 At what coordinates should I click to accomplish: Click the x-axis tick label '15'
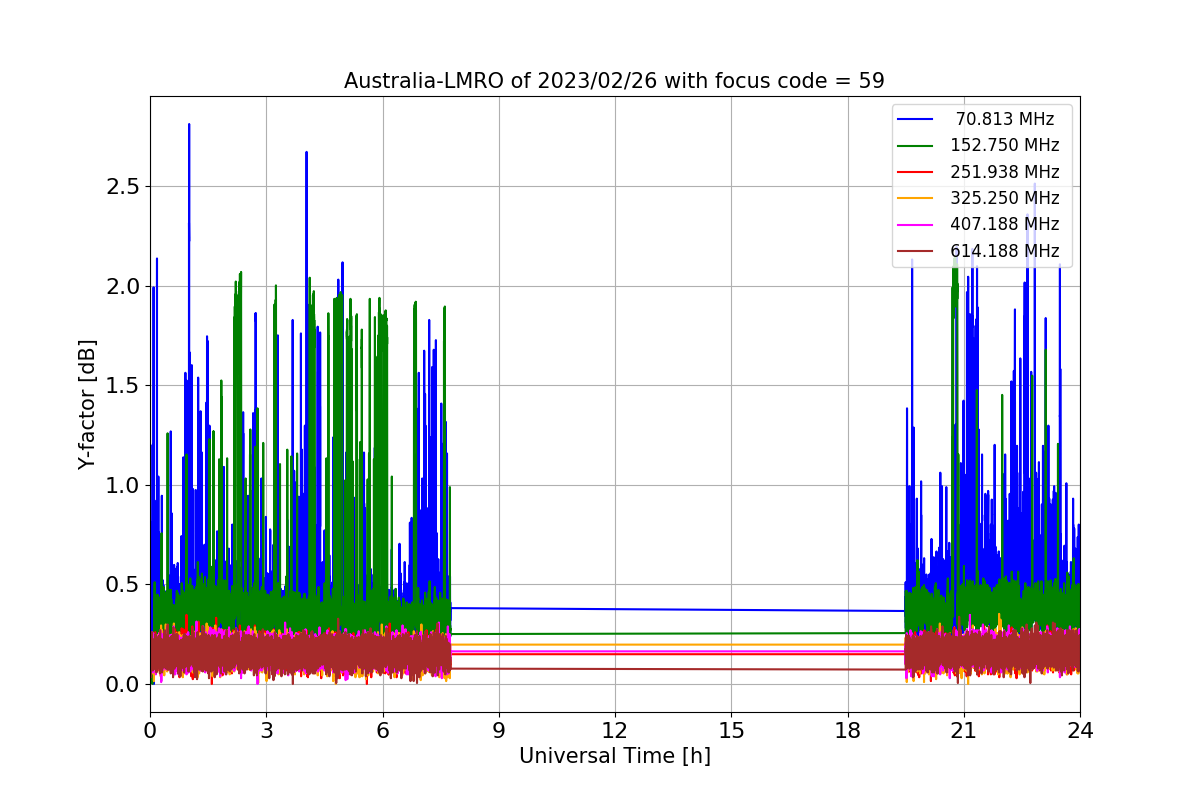[x=731, y=731]
